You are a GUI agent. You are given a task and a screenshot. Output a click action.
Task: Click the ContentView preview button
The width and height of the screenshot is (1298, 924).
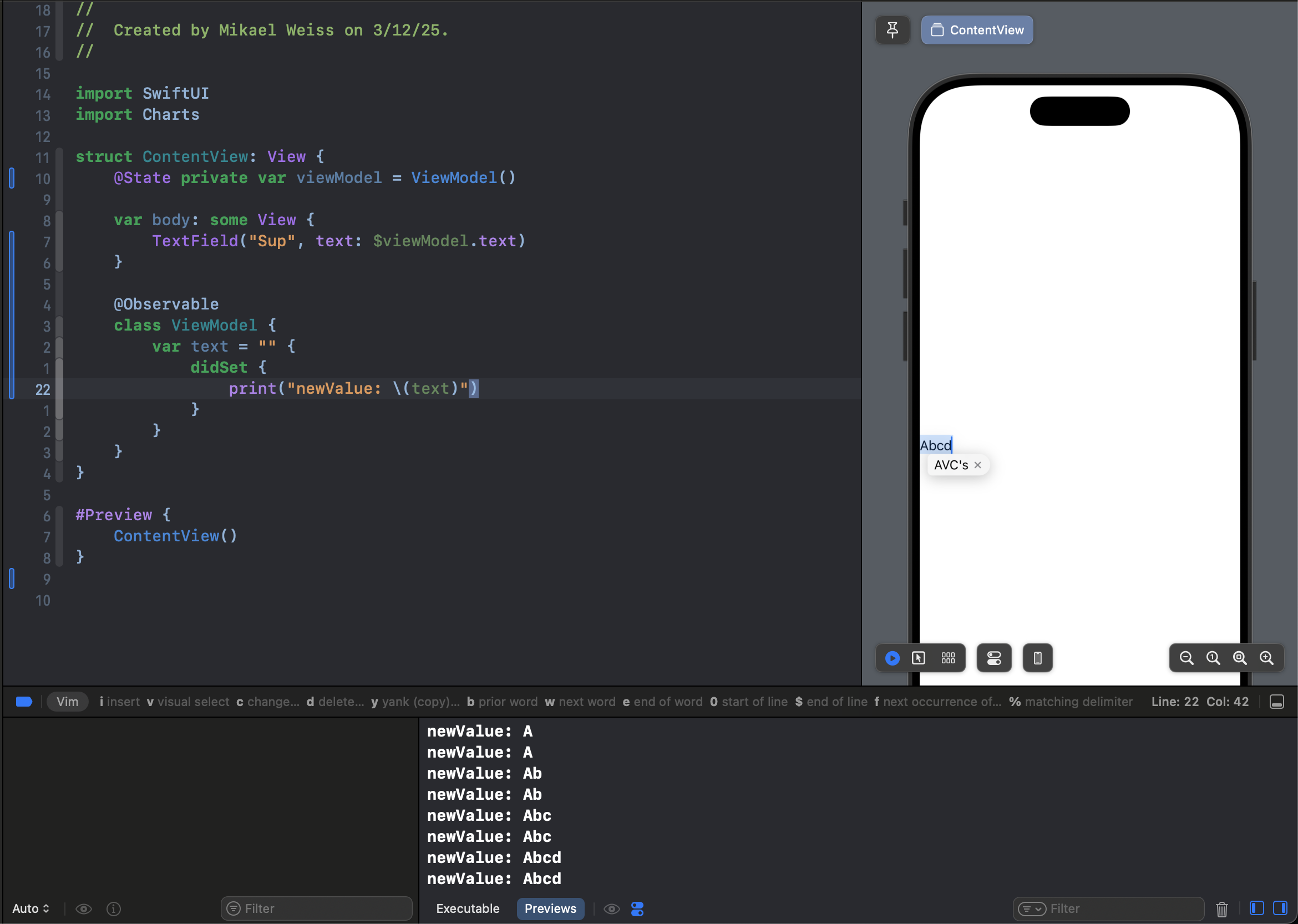pyautogui.click(x=976, y=29)
